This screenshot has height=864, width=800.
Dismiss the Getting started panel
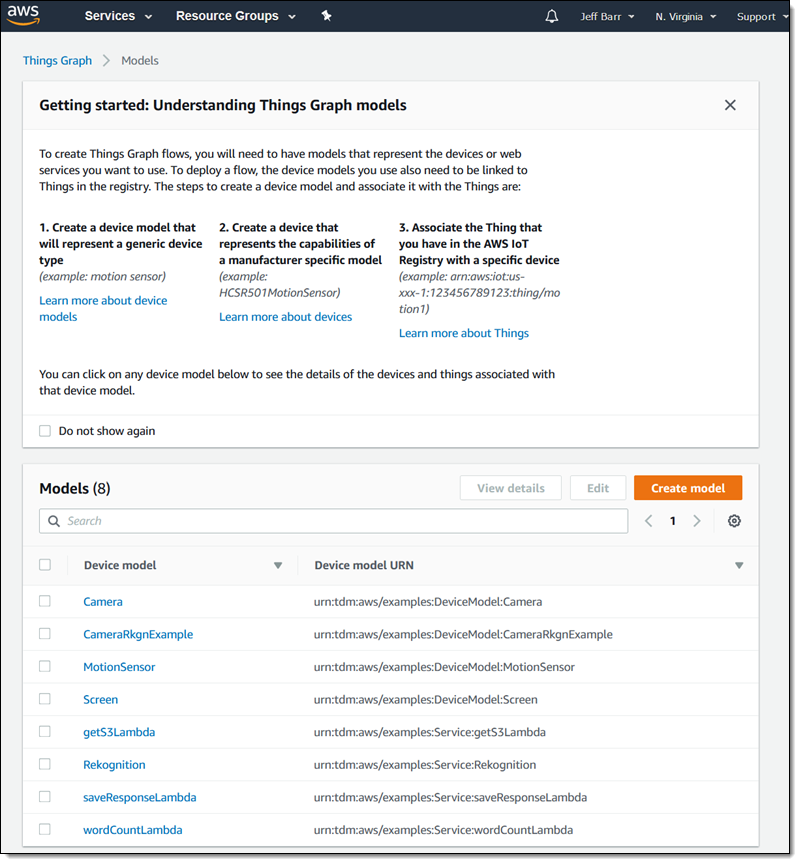pos(730,105)
